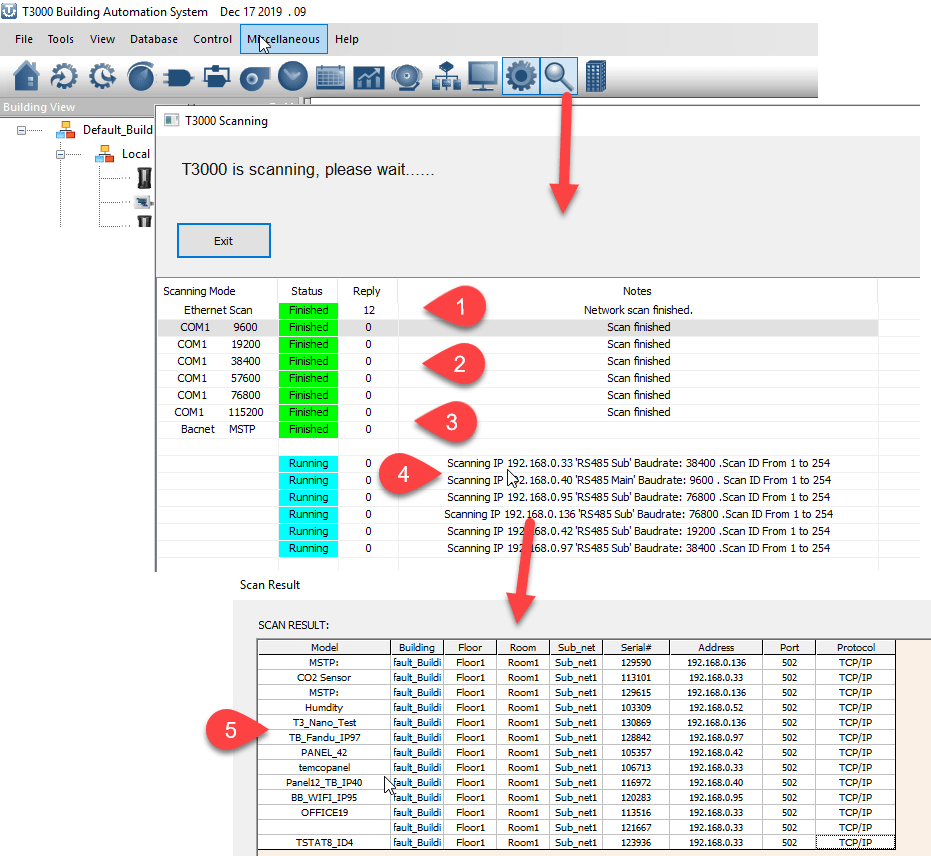Select the COM1 9600 scan row
Viewport: 931px width, 856px height.
pyautogui.click(x=518, y=327)
